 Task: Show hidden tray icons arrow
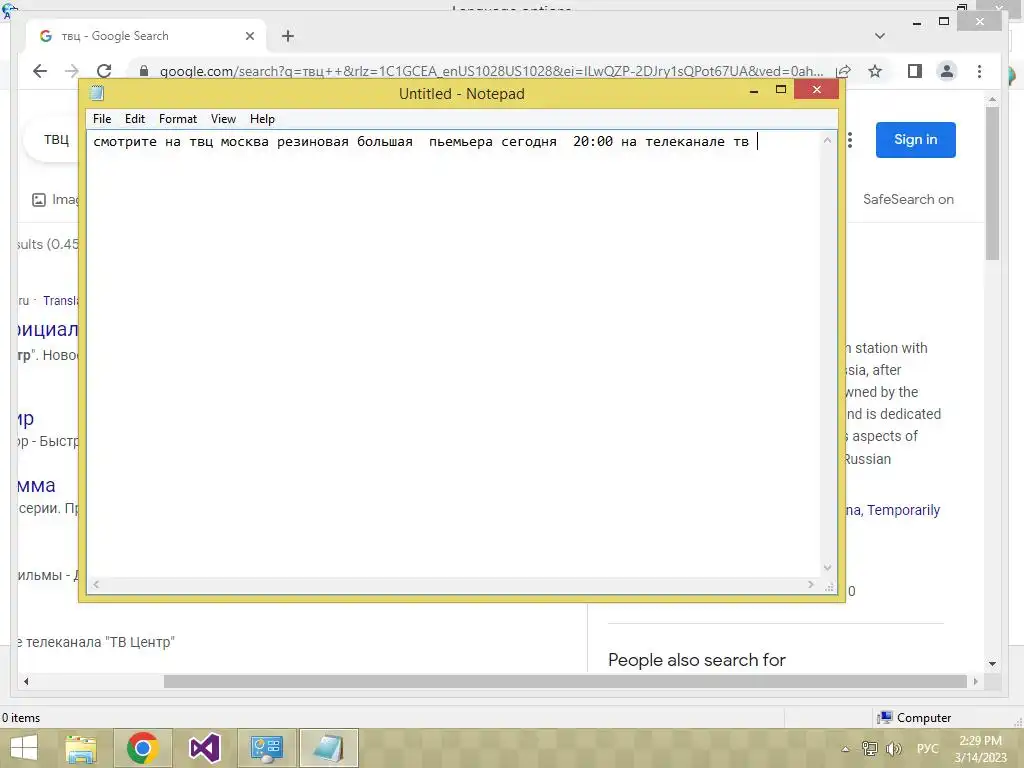coord(845,749)
